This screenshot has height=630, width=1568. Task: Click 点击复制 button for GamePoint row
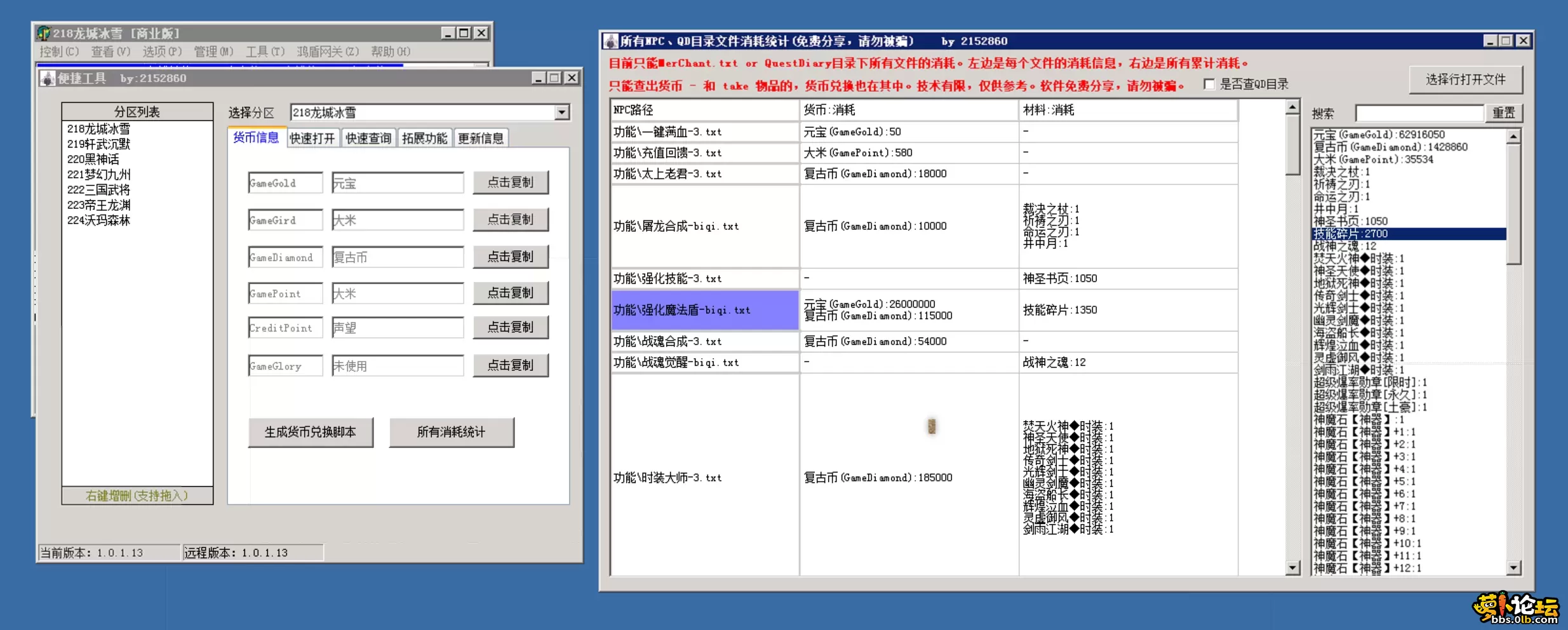(511, 293)
